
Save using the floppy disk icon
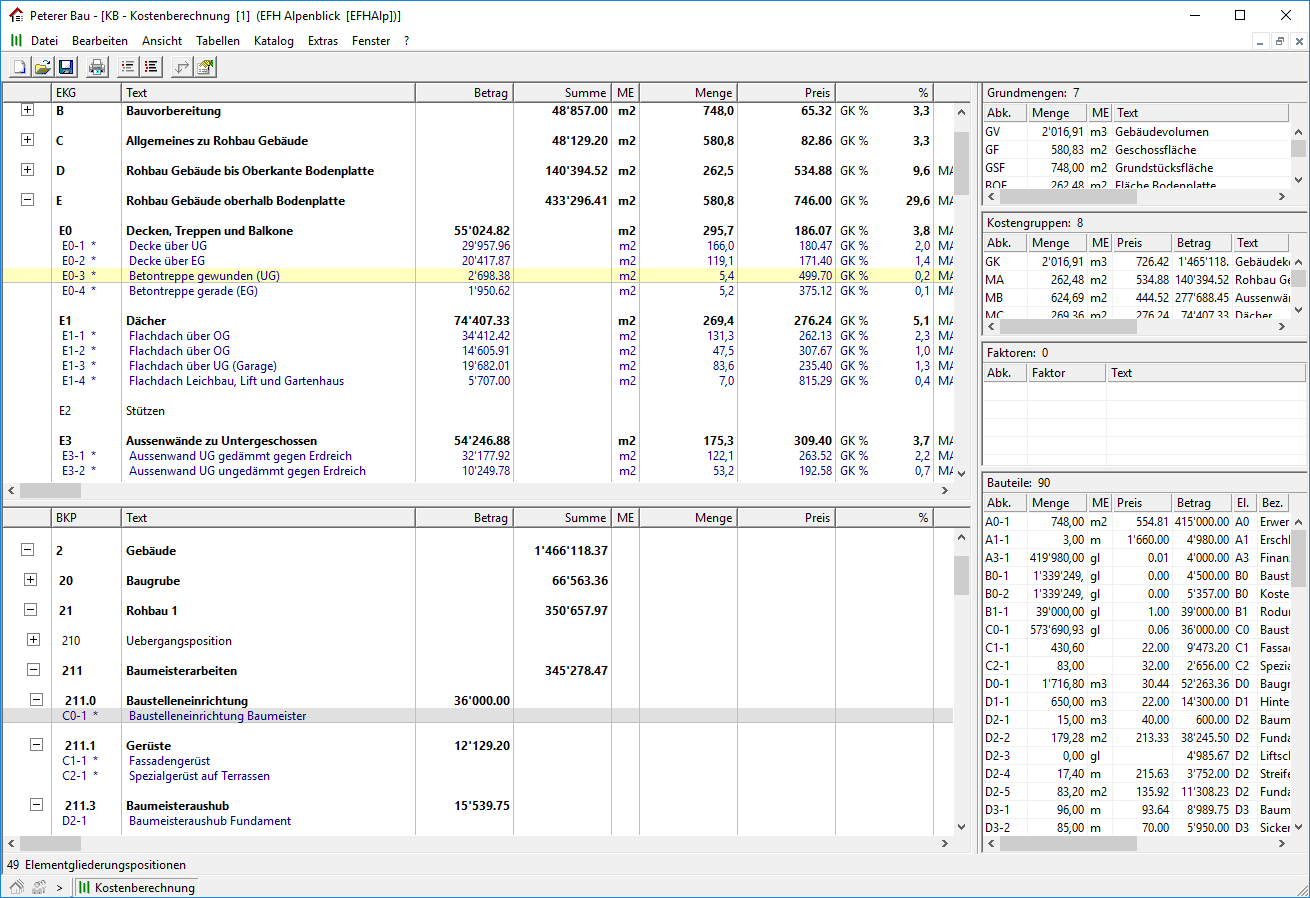pos(66,67)
